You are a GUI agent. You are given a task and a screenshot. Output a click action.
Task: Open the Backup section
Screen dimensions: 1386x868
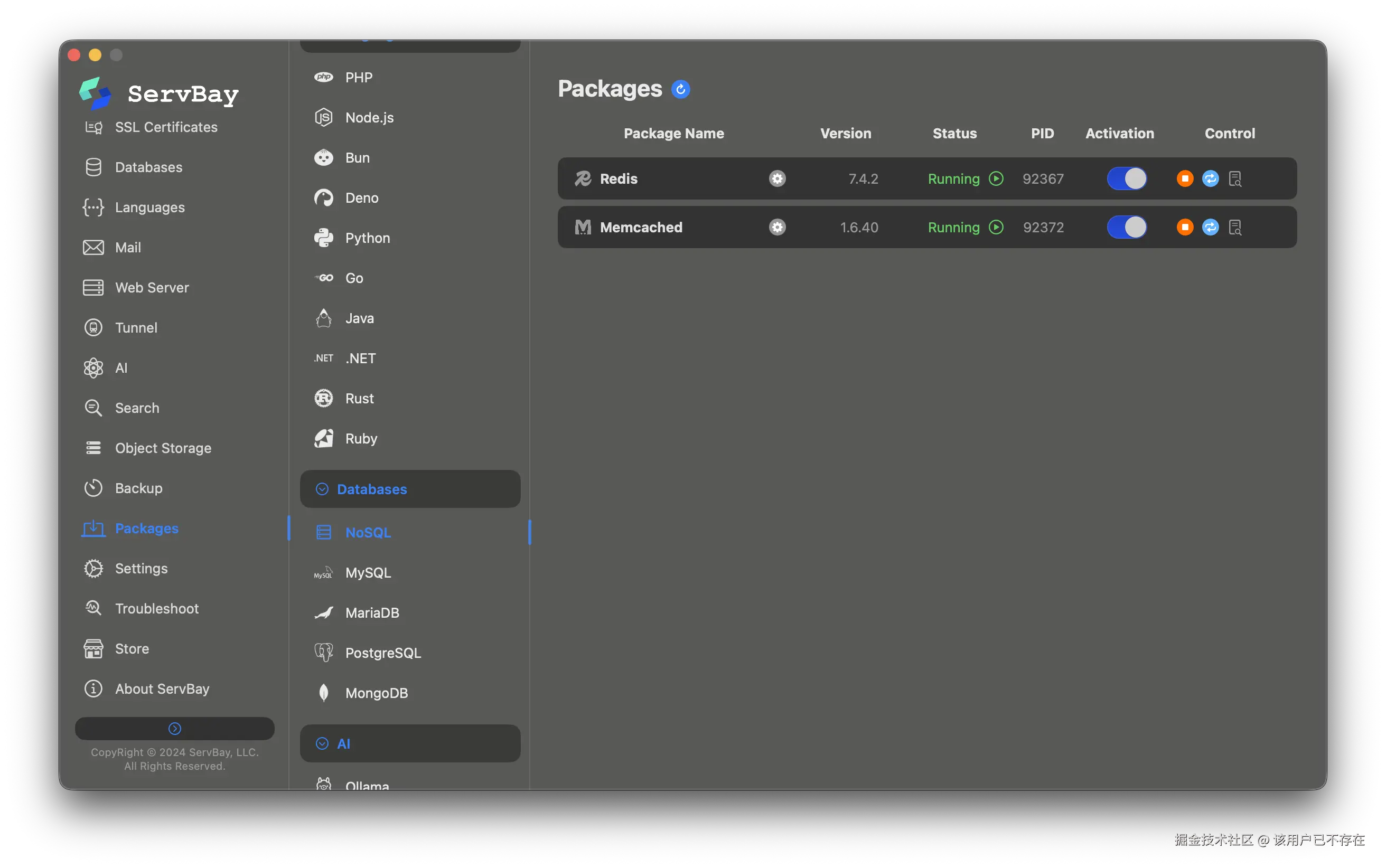(x=123, y=488)
